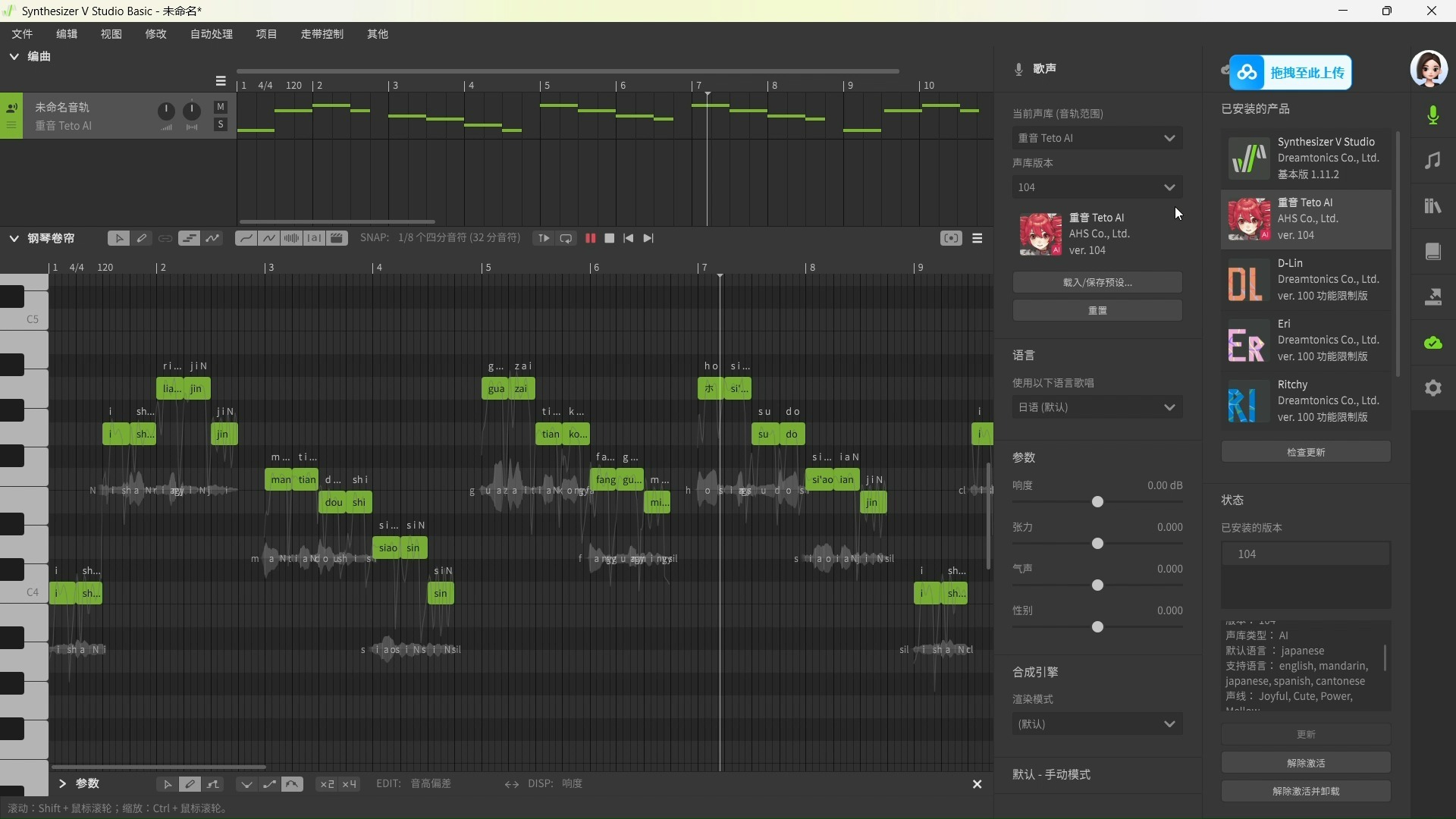The image size is (1456, 819).
Task: Stop playback with the stop button
Action: 610,238
